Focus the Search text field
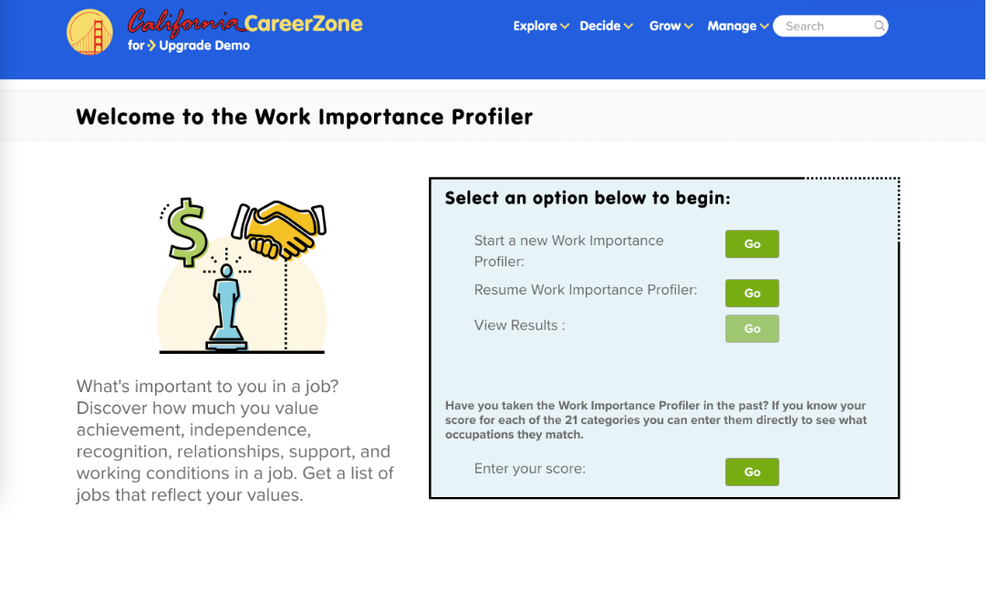 [825, 26]
